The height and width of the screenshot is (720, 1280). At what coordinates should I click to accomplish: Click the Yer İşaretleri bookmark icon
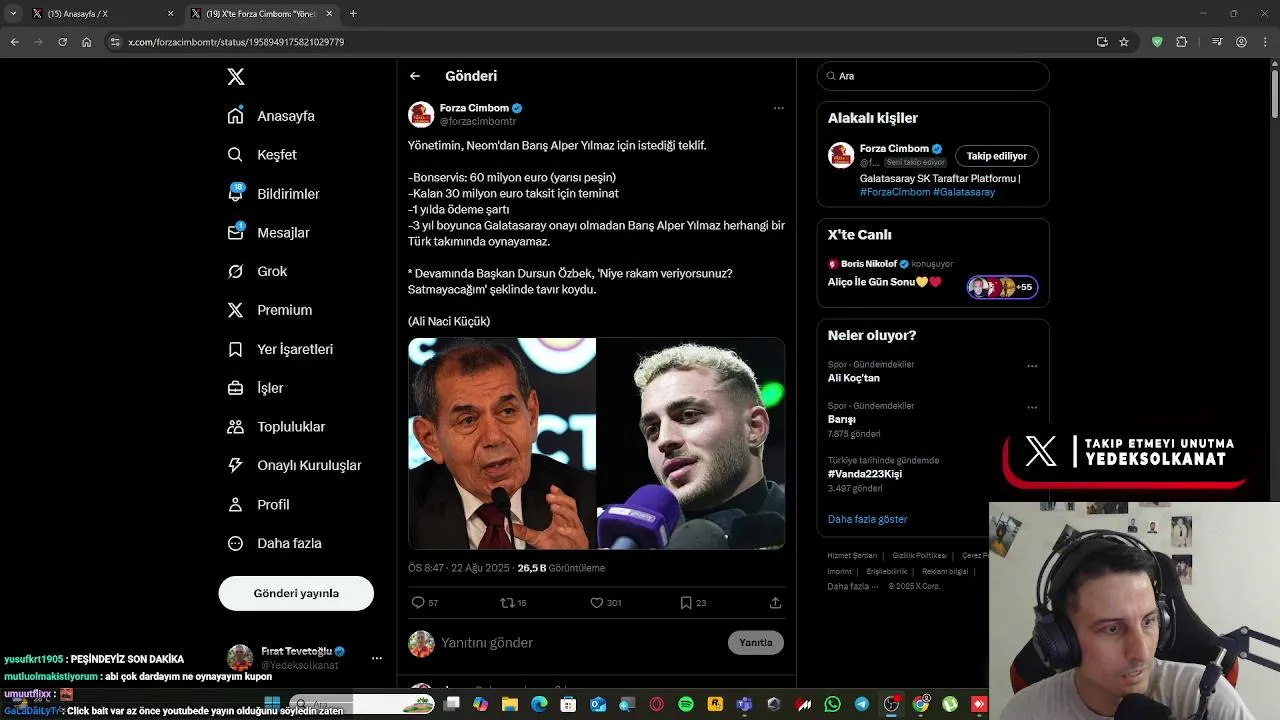(235, 349)
